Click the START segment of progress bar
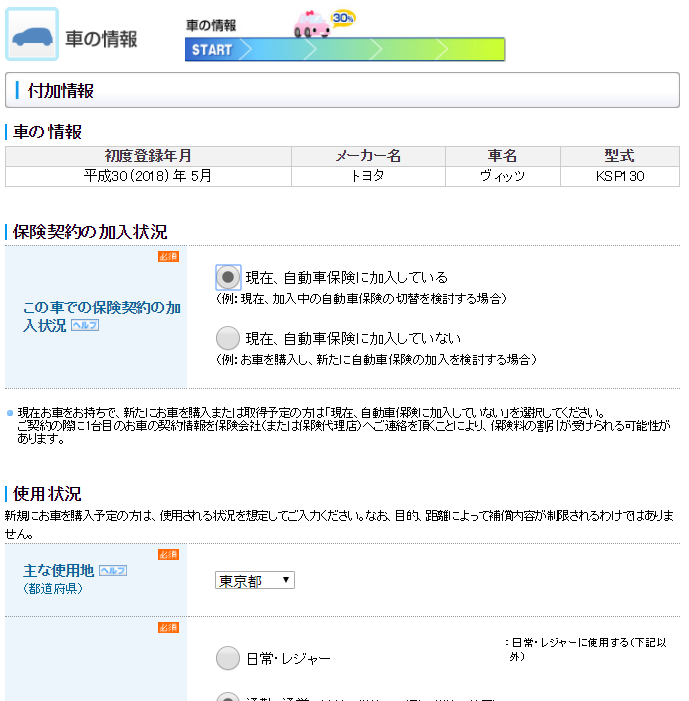Image resolution: width=689 pixels, height=701 pixels. 211,50
